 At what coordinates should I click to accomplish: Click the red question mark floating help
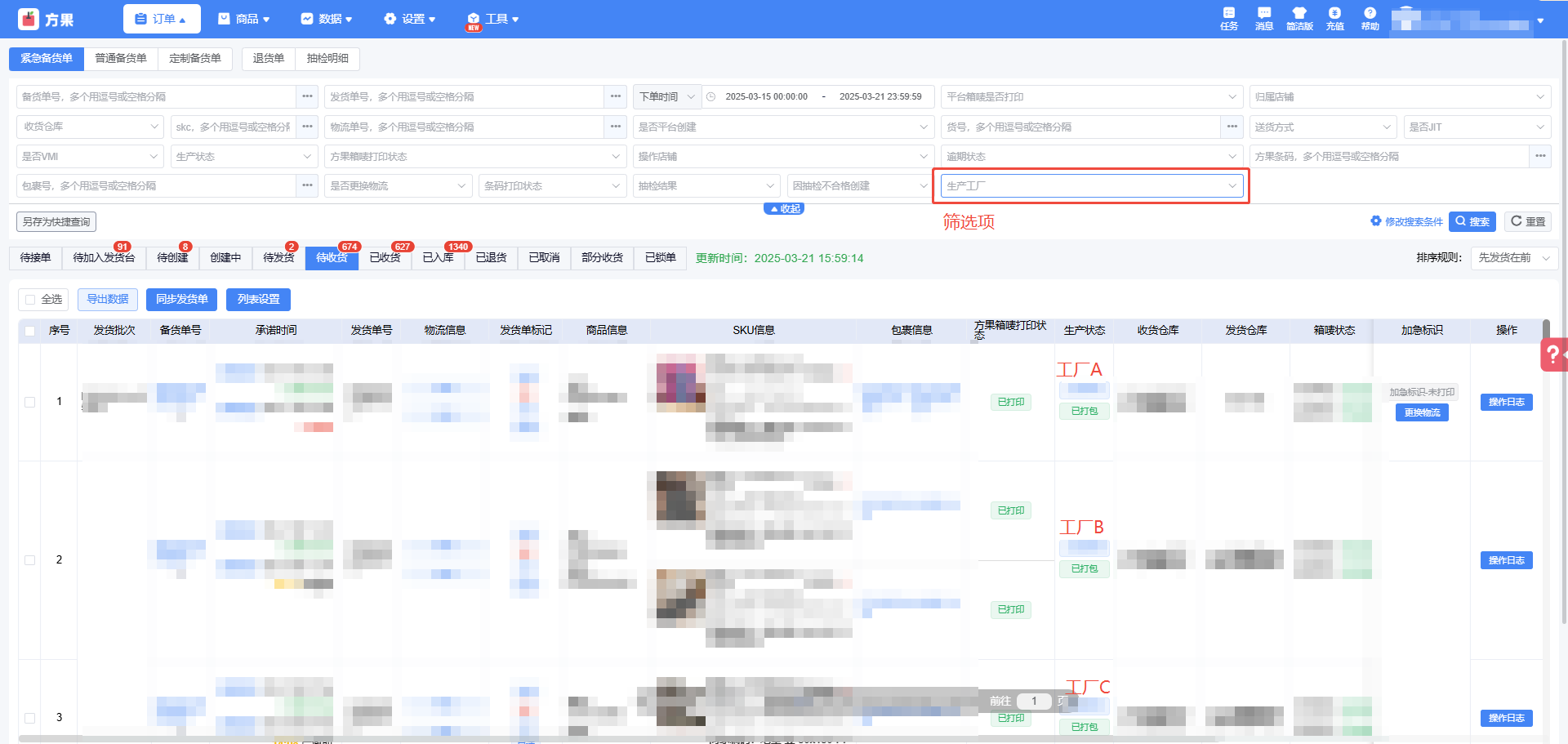click(x=1553, y=354)
